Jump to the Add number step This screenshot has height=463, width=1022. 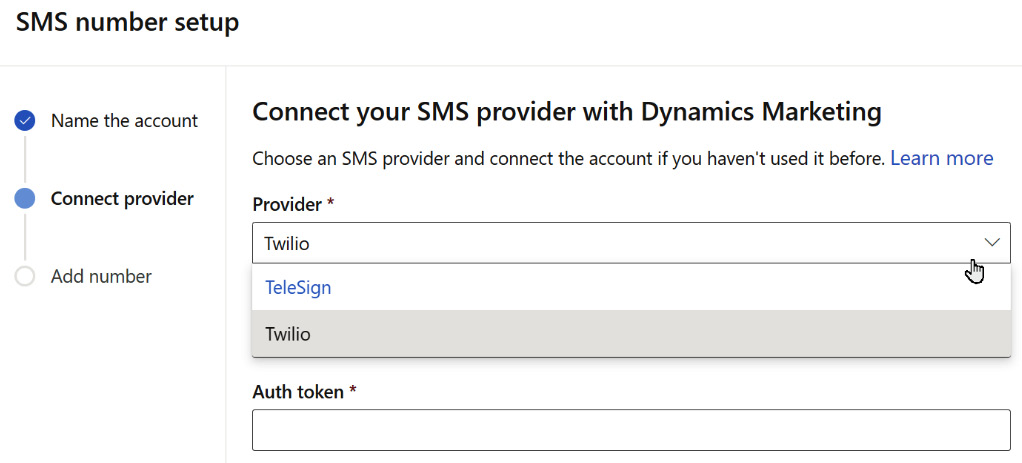pyautogui.click(x=101, y=276)
